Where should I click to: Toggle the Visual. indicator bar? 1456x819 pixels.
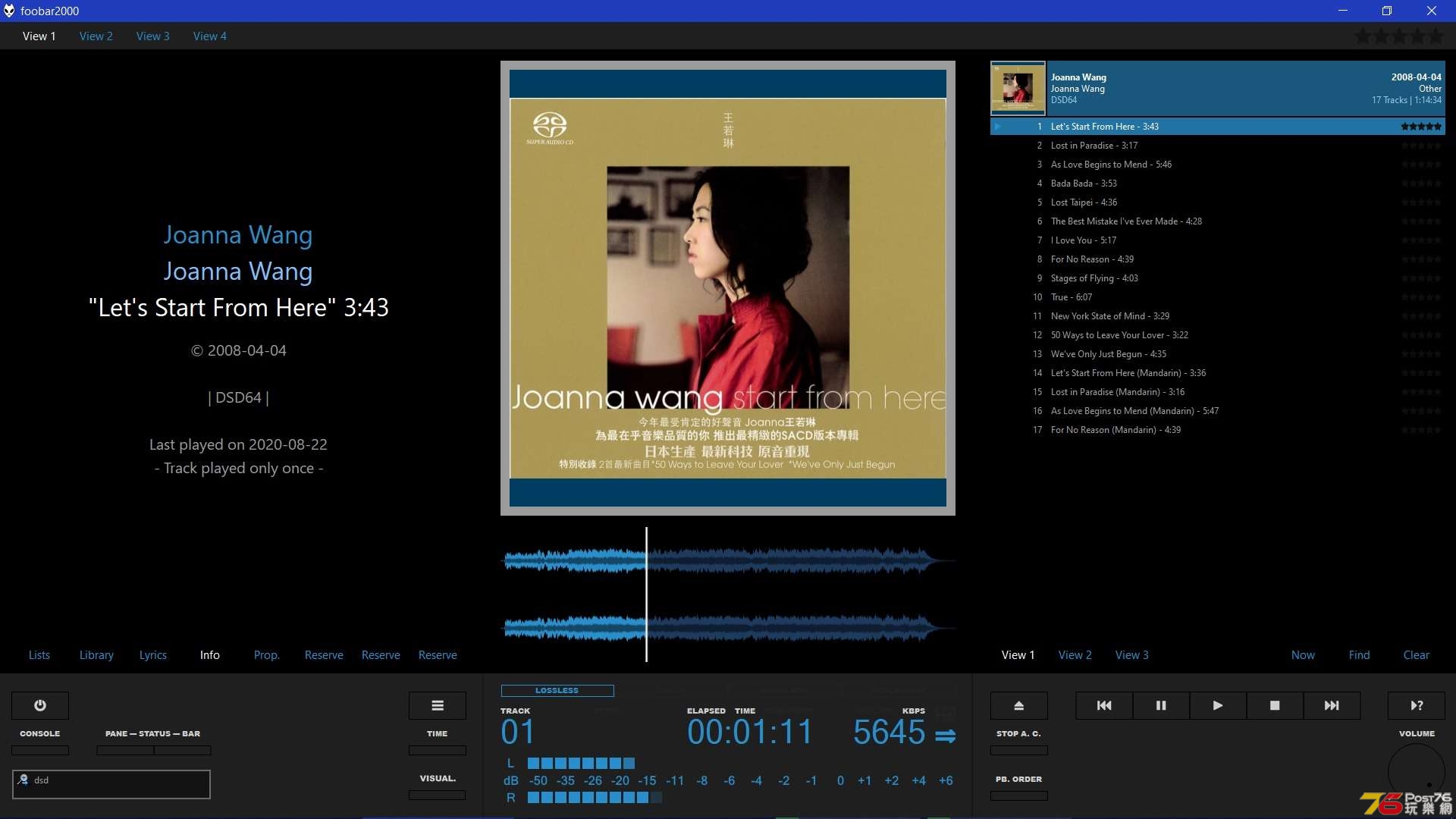[438, 795]
